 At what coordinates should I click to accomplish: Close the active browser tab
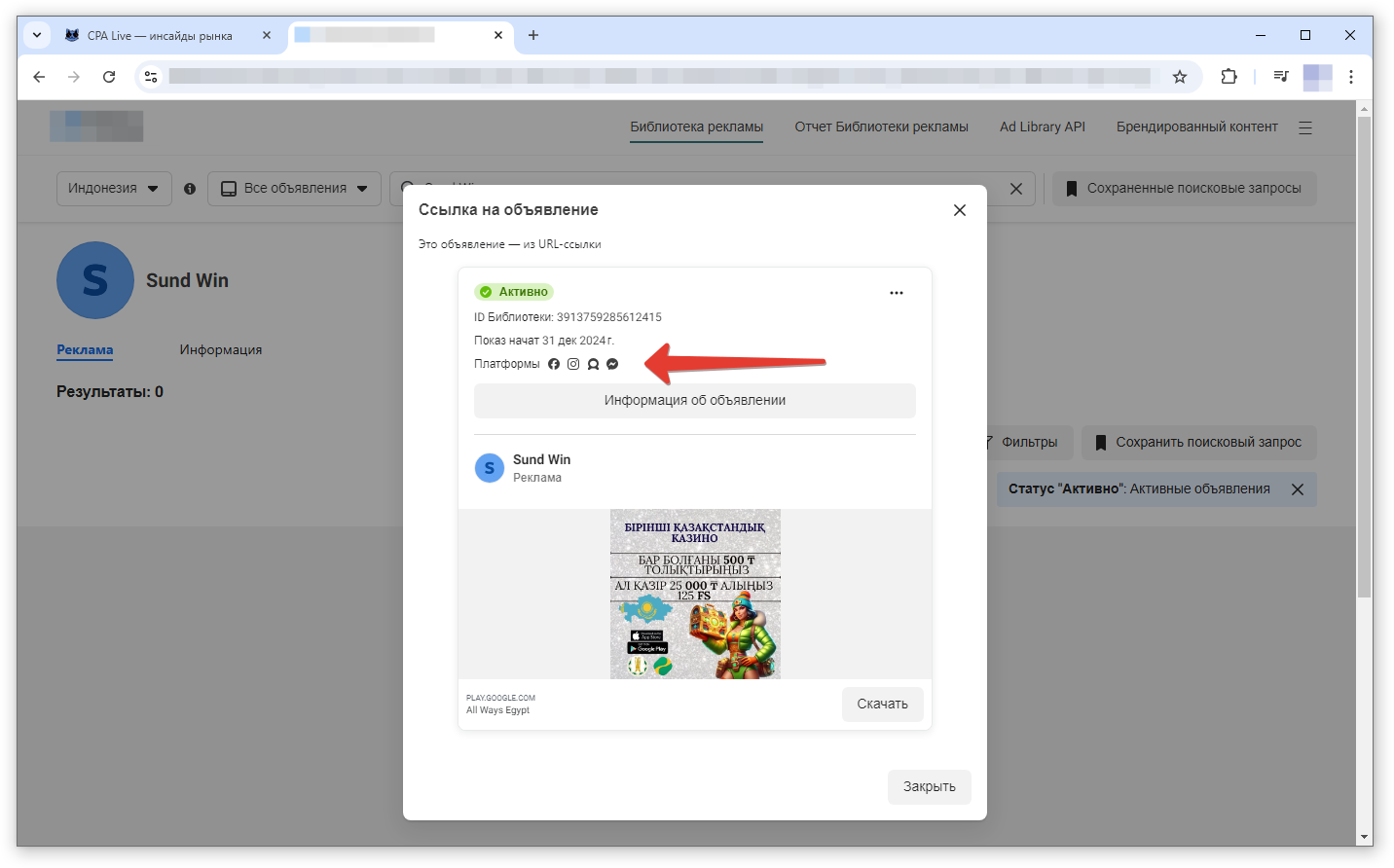(498, 35)
